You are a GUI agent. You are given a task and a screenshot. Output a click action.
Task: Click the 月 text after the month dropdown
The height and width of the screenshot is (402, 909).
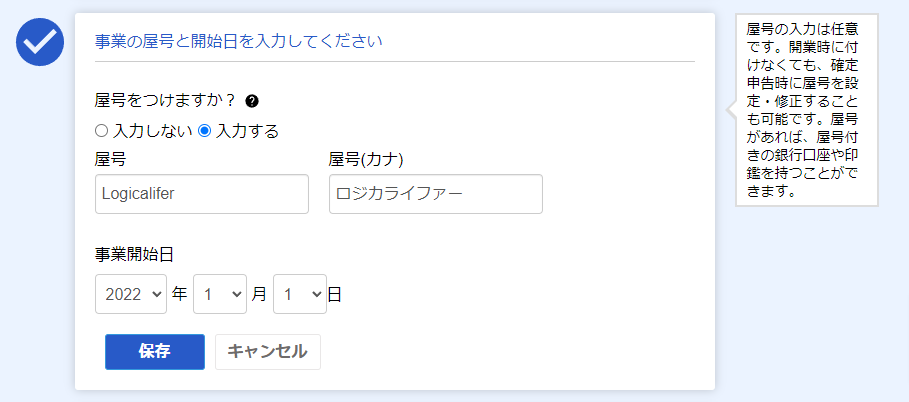(x=259, y=294)
